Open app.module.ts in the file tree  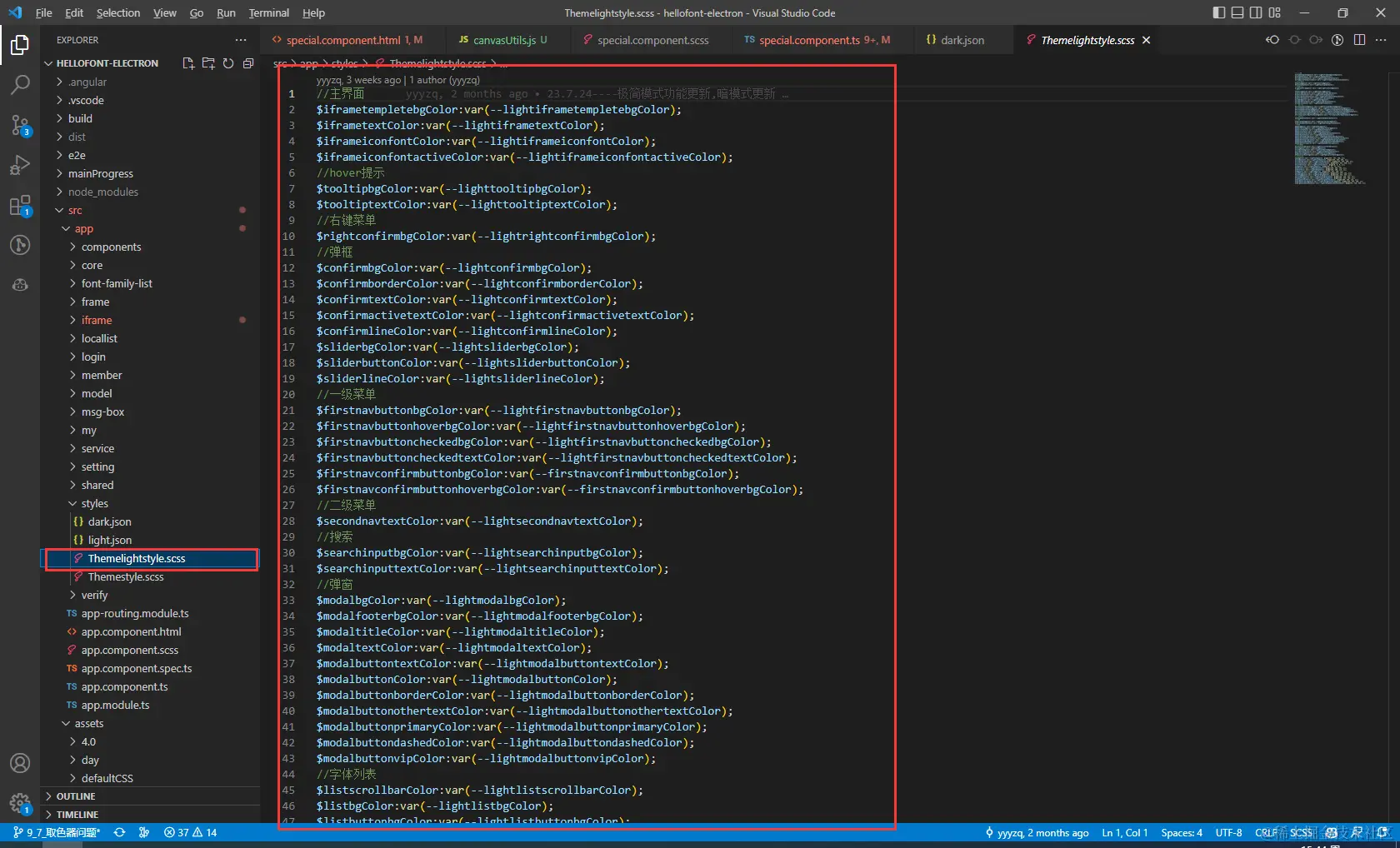pos(115,705)
